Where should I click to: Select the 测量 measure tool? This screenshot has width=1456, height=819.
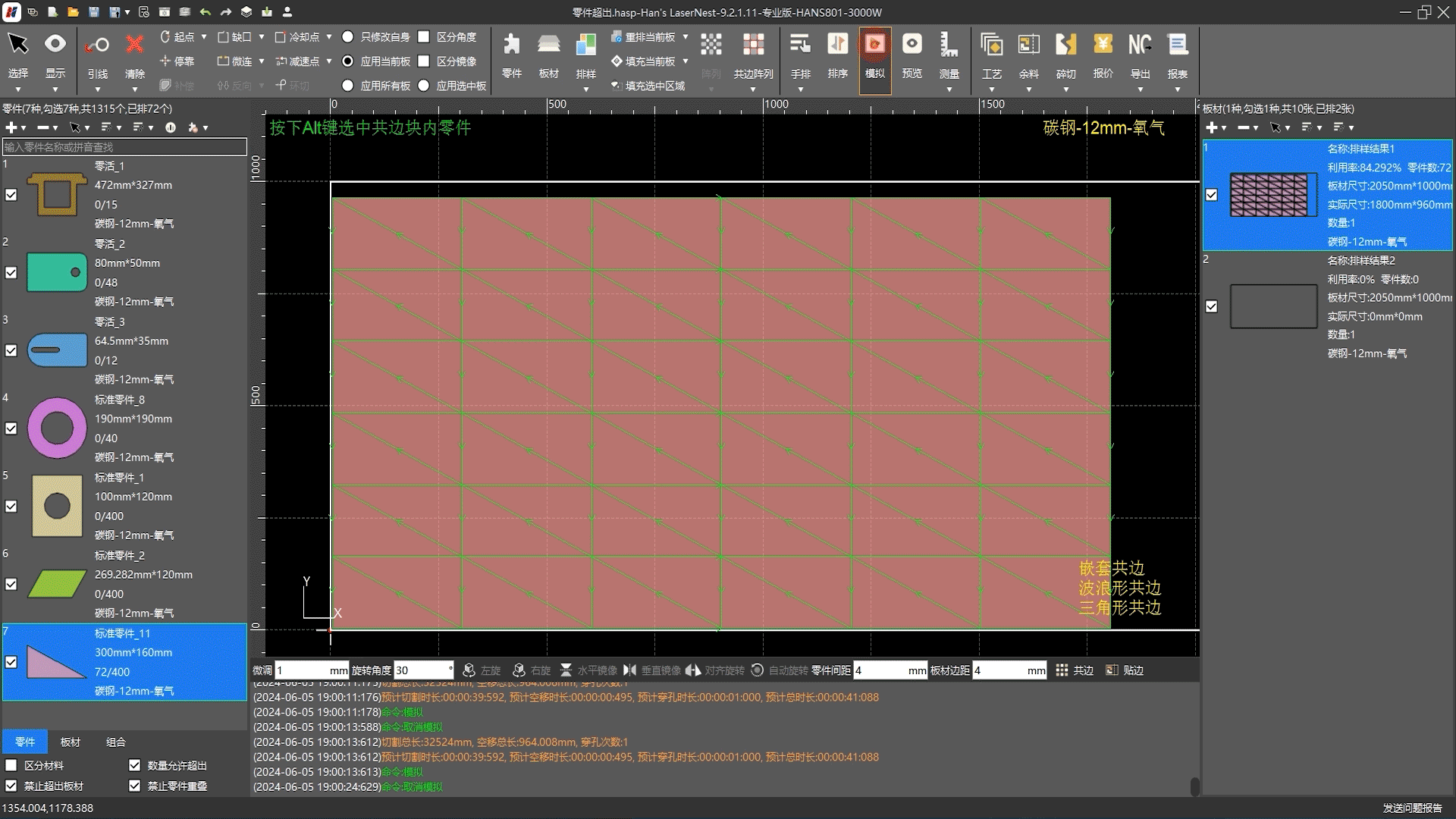[x=949, y=45]
